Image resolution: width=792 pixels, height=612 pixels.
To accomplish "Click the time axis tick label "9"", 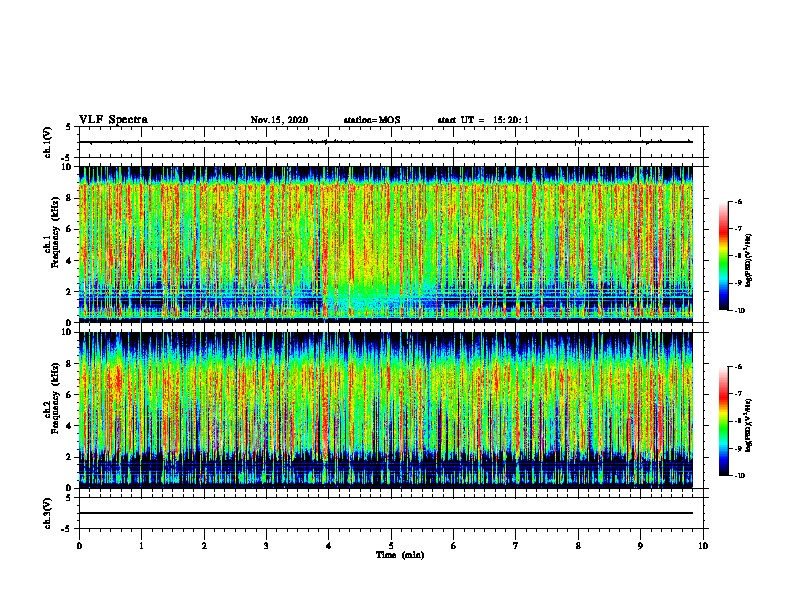I will point(640,546).
